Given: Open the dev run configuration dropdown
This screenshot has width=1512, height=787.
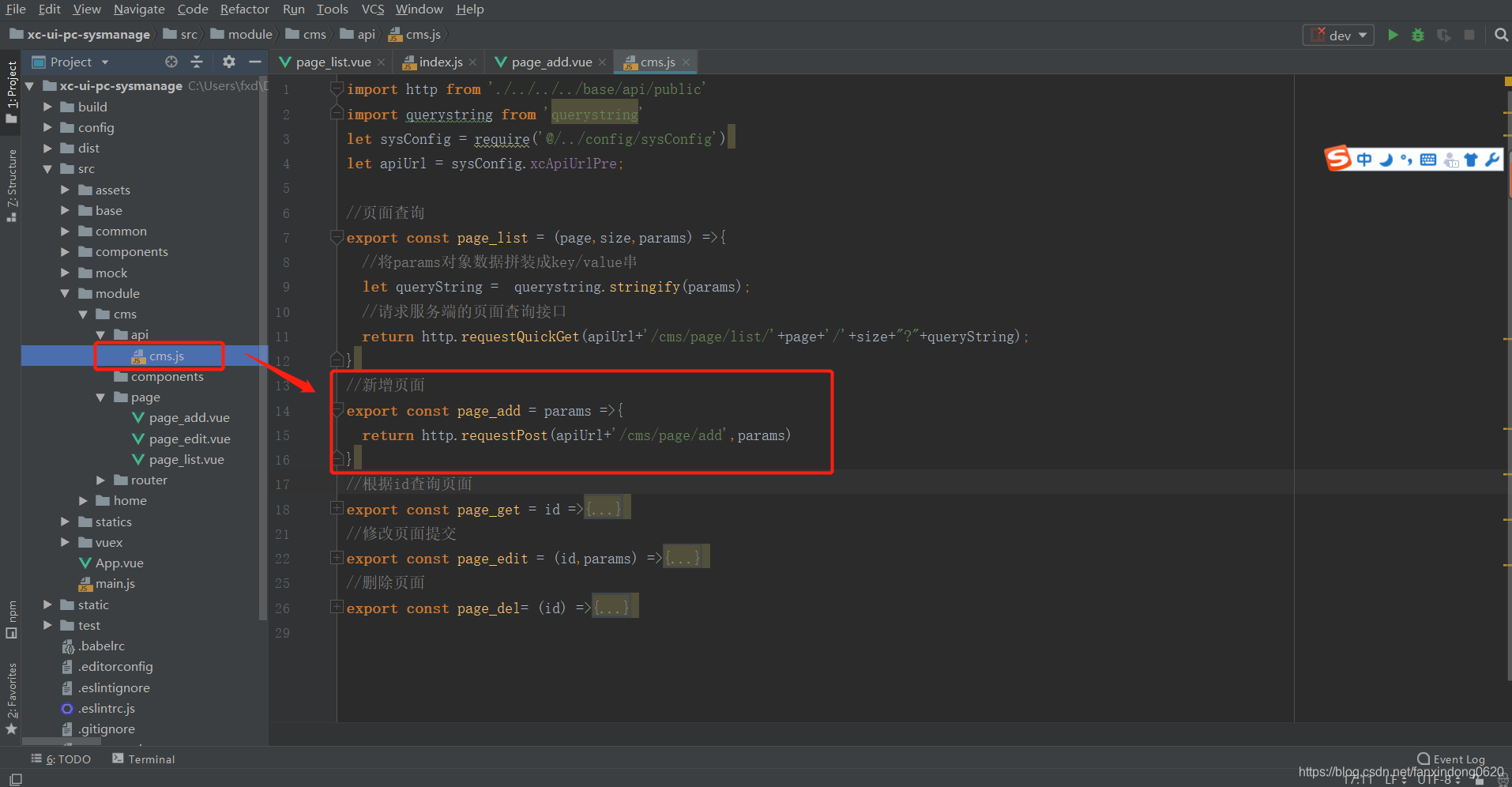Looking at the screenshot, I should click(x=1338, y=35).
